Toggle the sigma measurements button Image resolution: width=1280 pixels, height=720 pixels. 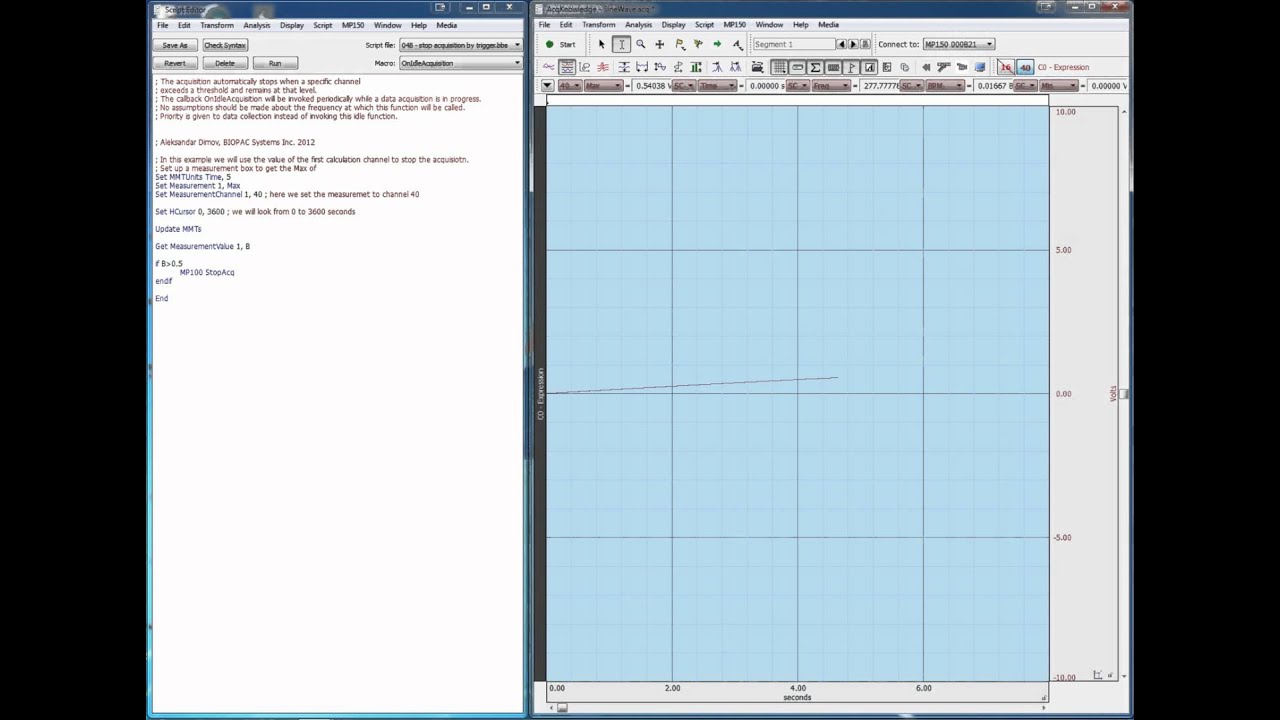tap(815, 67)
